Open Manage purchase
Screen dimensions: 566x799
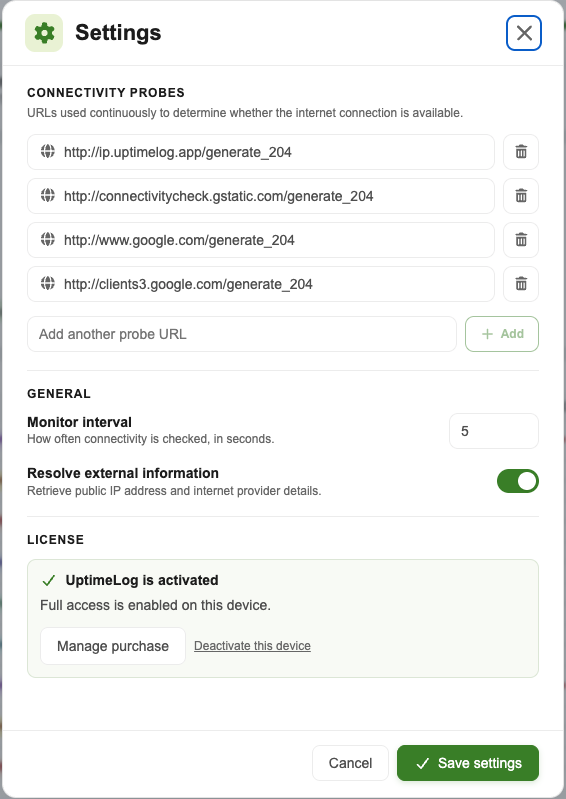(x=113, y=646)
